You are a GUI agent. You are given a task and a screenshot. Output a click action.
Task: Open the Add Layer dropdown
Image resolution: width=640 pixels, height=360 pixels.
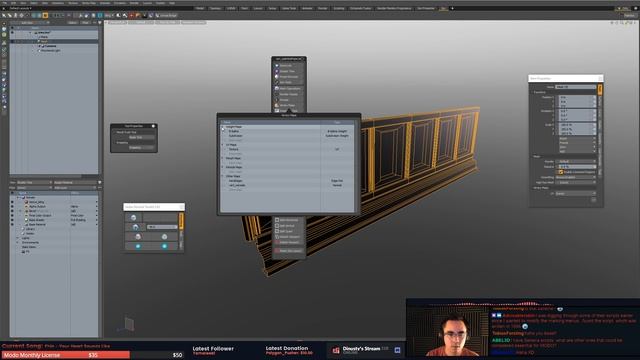75,188
